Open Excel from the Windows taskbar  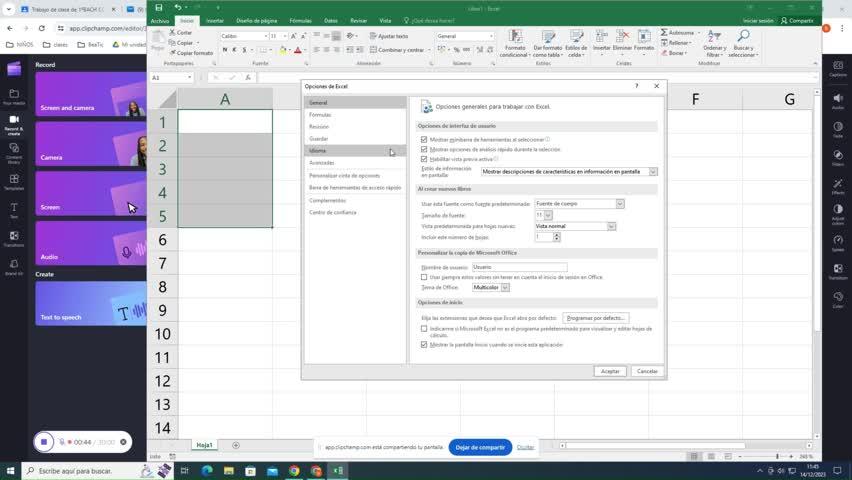pos(338,471)
